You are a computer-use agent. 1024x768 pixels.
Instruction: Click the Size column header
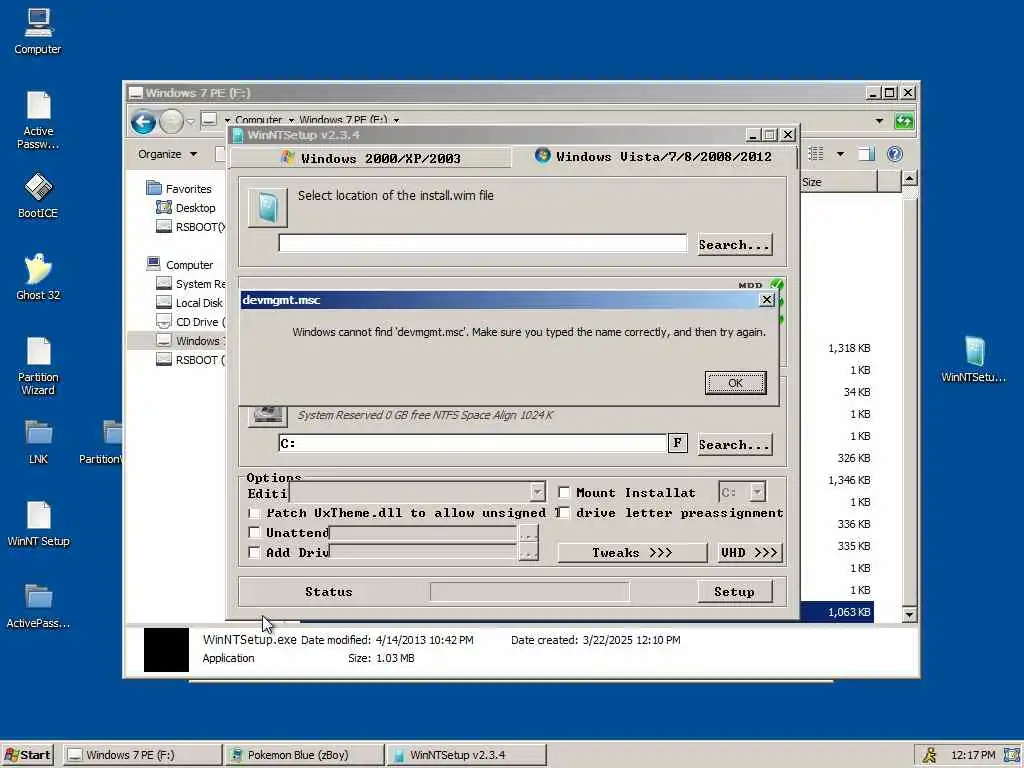point(839,182)
